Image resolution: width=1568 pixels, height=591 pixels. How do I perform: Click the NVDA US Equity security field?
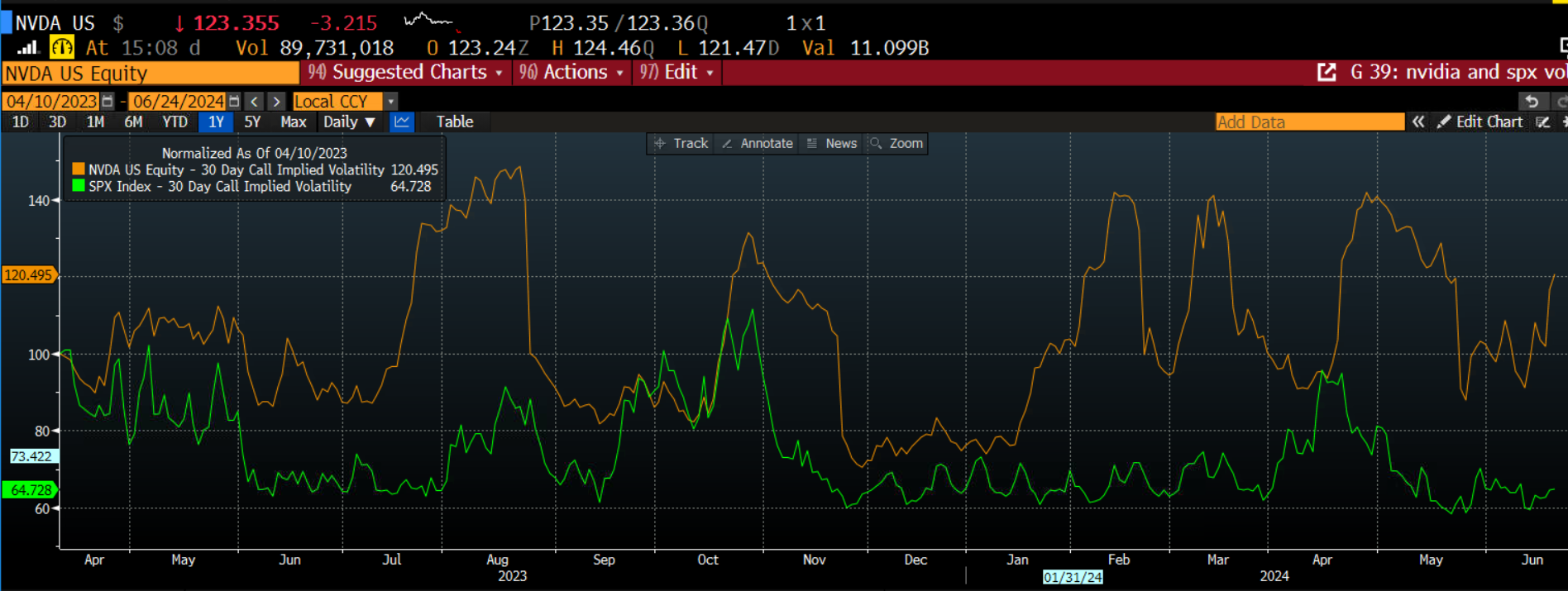(x=151, y=74)
